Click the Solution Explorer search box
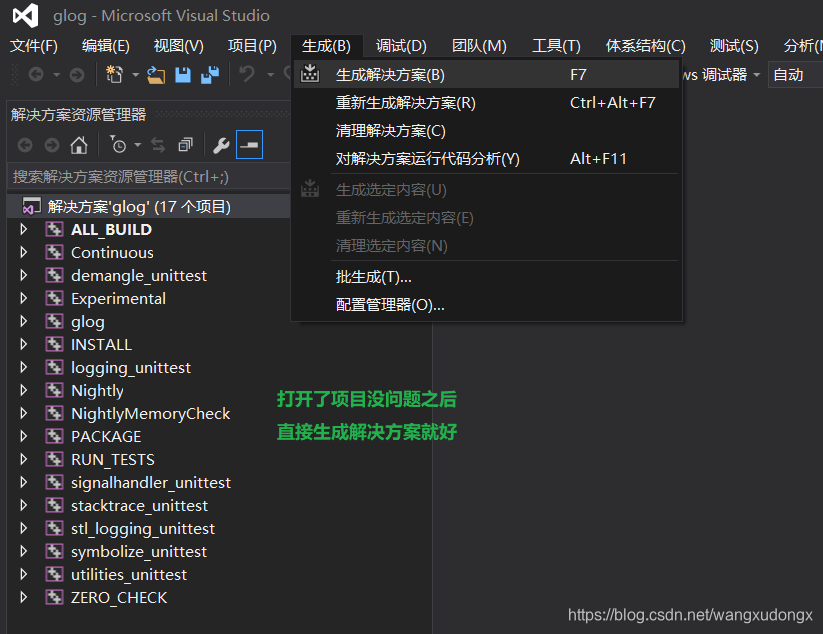Image resolution: width=823 pixels, height=634 pixels. coord(149,177)
